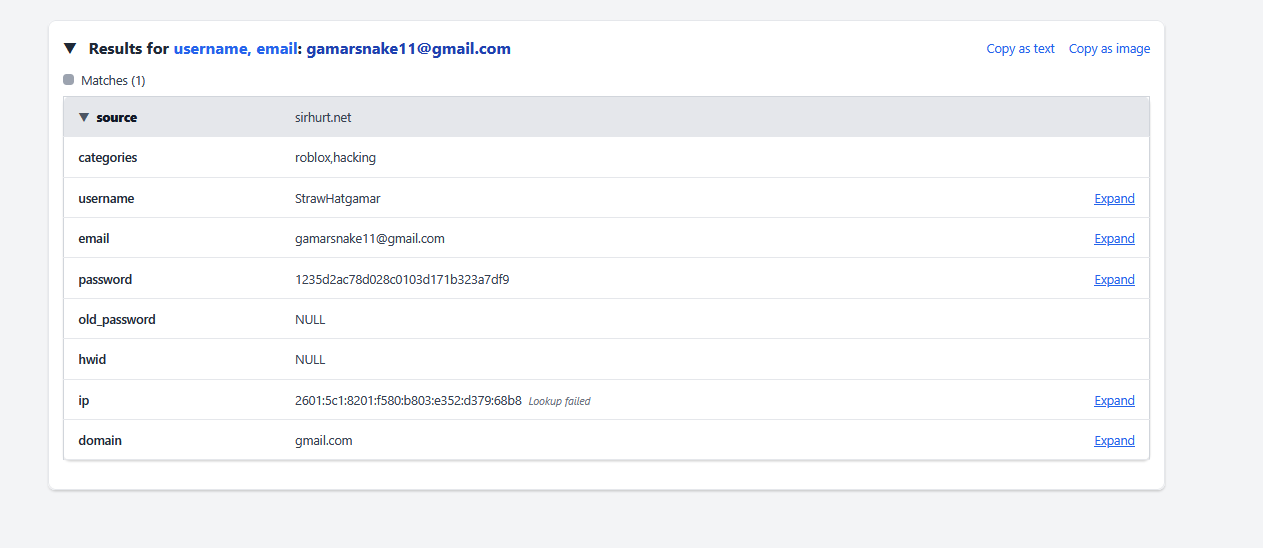This screenshot has width=1263, height=548.
Task: Collapse the Results for section triangle
Action: [x=70, y=48]
